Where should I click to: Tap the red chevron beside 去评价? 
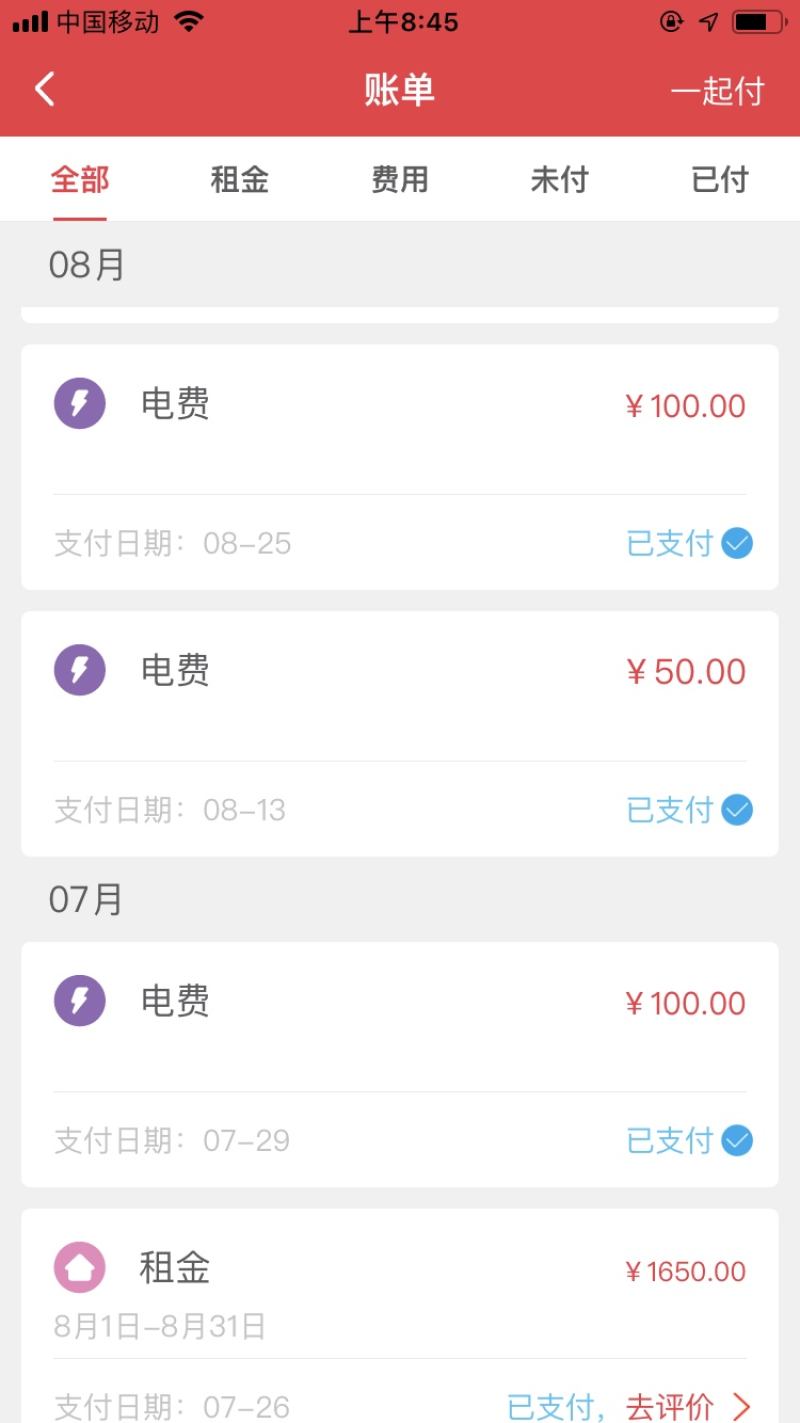point(741,1407)
